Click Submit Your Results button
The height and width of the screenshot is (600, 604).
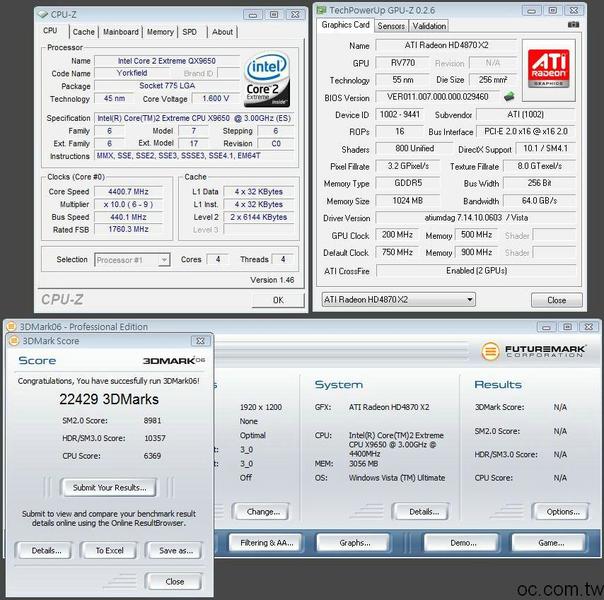point(109,488)
